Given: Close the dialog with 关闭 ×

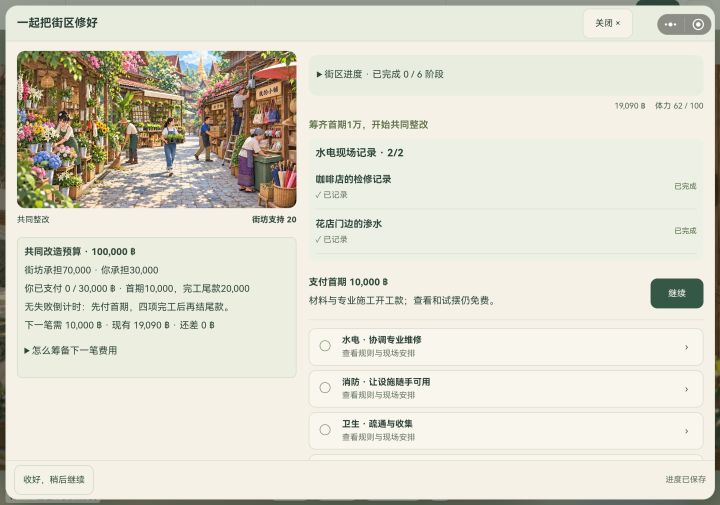Looking at the screenshot, I should point(608,23).
